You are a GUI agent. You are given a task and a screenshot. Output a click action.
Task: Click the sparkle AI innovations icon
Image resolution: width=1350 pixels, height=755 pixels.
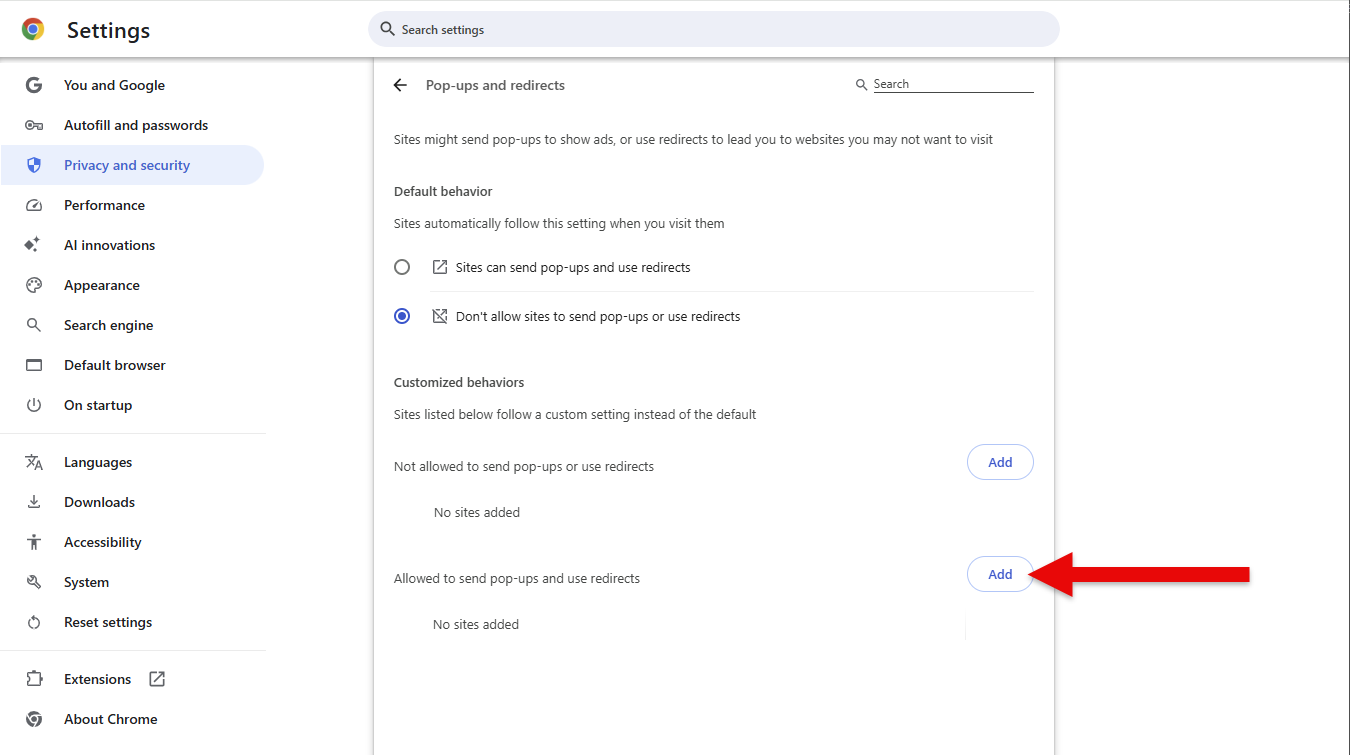pyautogui.click(x=33, y=245)
